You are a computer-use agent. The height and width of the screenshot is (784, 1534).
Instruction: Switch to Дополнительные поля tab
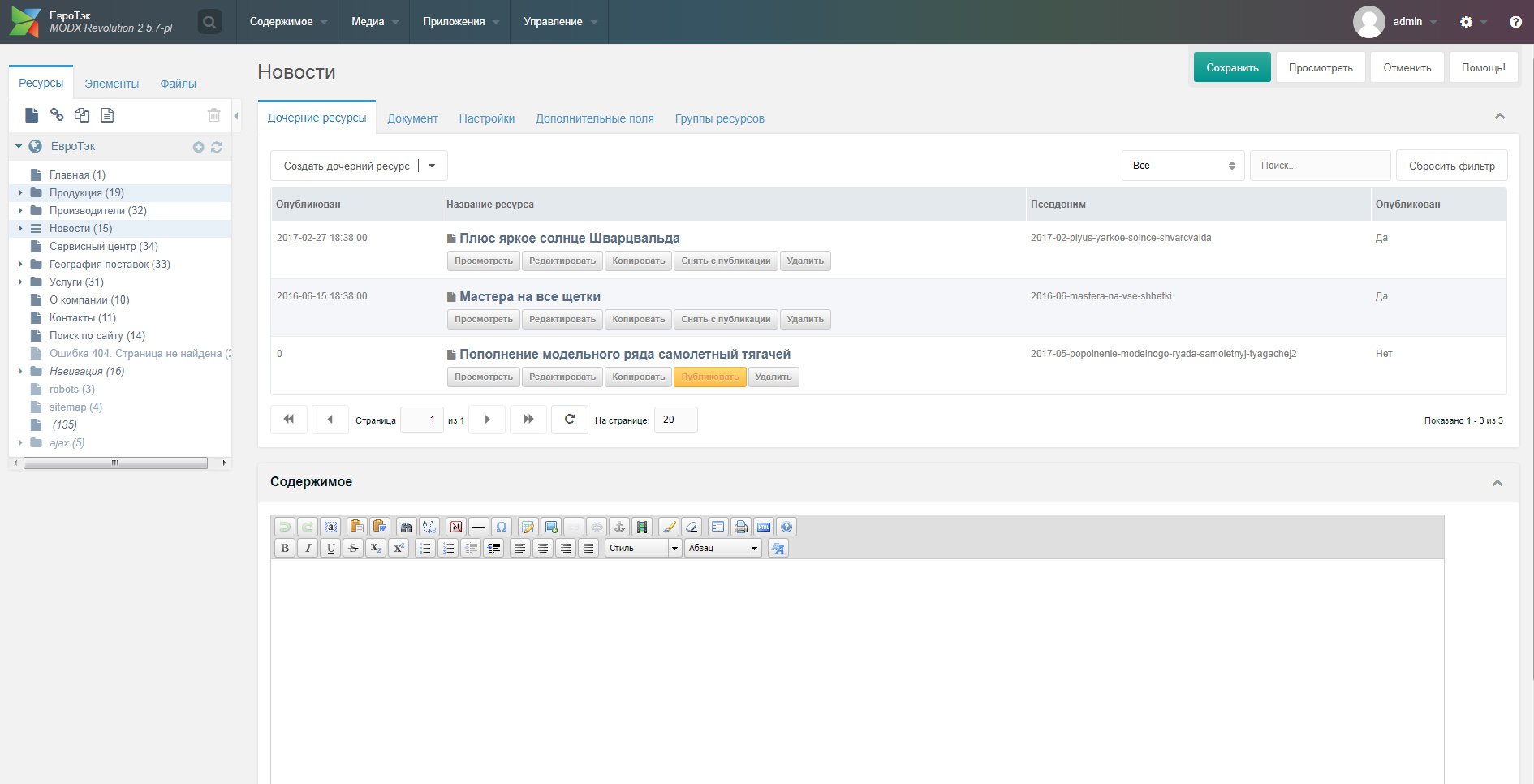pos(595,118)
